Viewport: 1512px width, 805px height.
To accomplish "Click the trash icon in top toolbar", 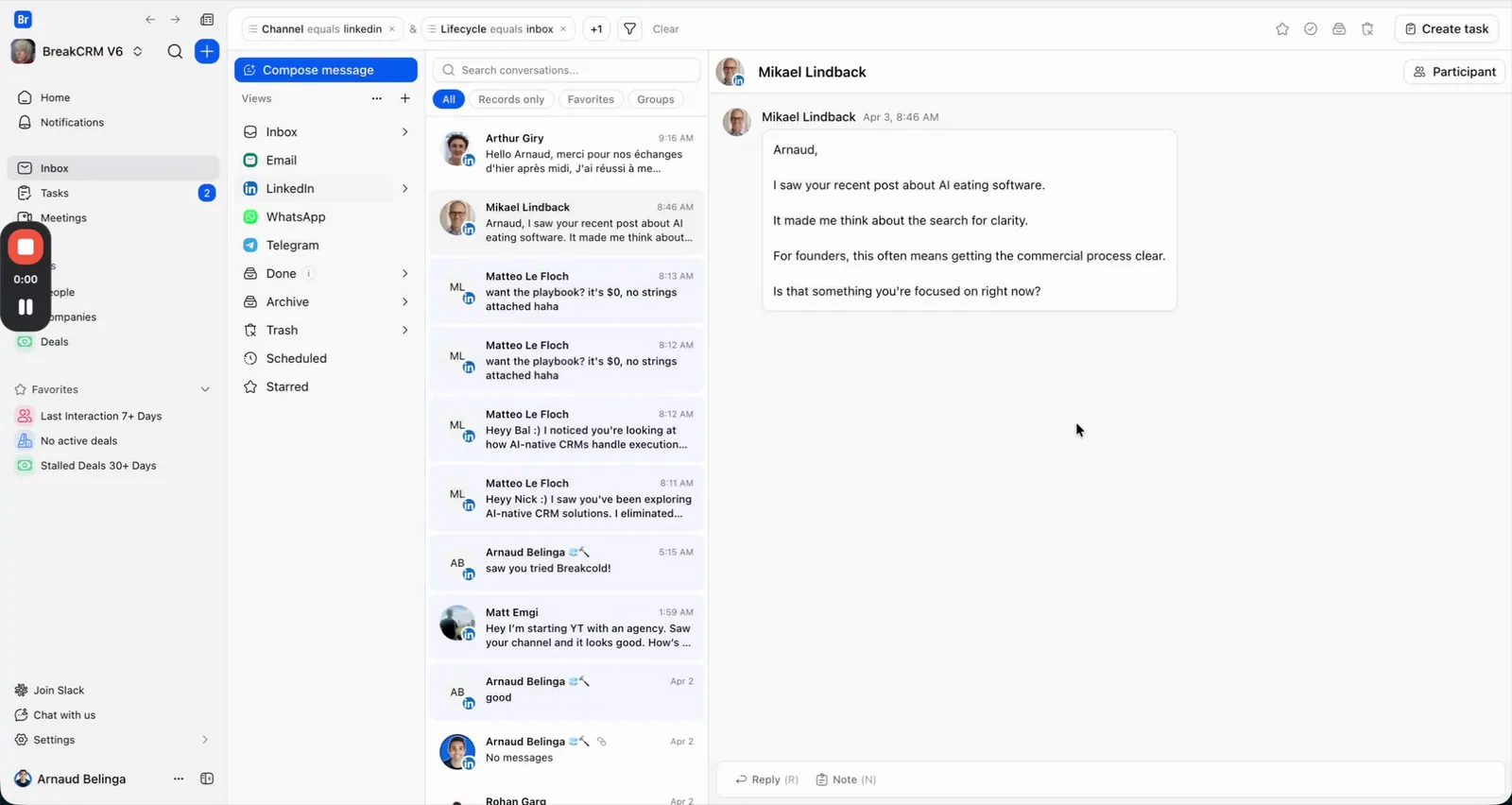I will click(x=1367, y=29).
